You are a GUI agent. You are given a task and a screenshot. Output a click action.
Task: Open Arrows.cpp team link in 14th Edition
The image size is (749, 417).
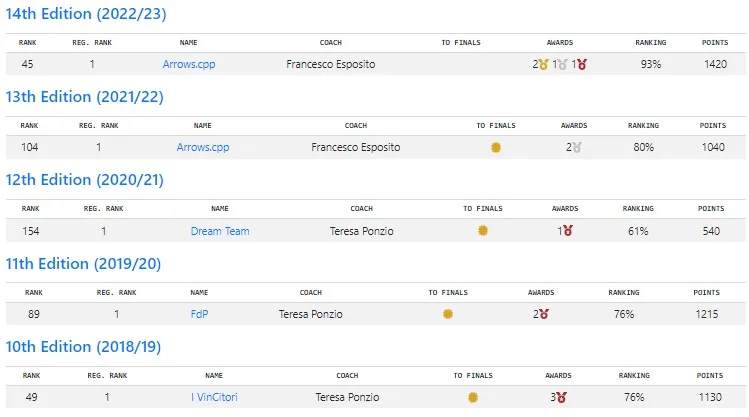(189, 64)
